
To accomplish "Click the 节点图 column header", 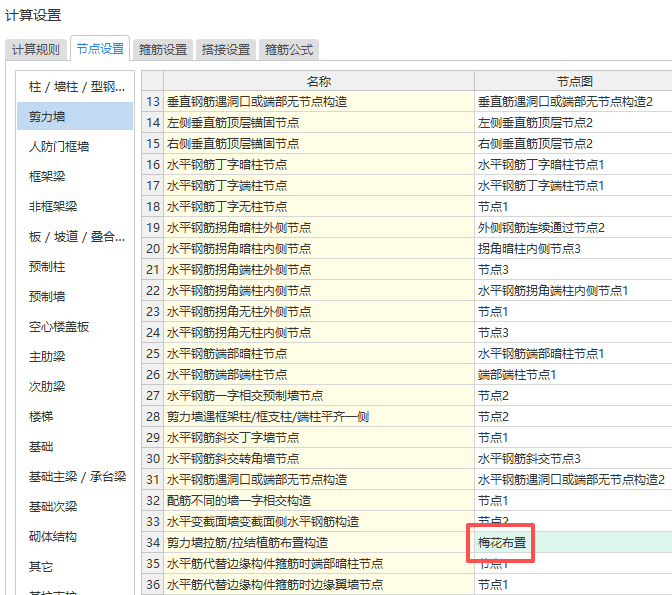I will (x=573, y=81).
